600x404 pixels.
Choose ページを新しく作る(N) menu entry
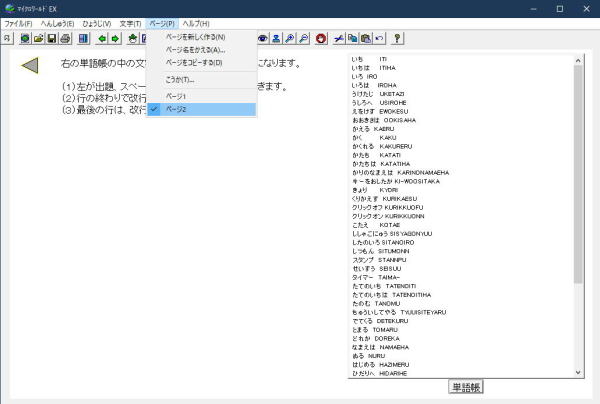pos(201,37)
